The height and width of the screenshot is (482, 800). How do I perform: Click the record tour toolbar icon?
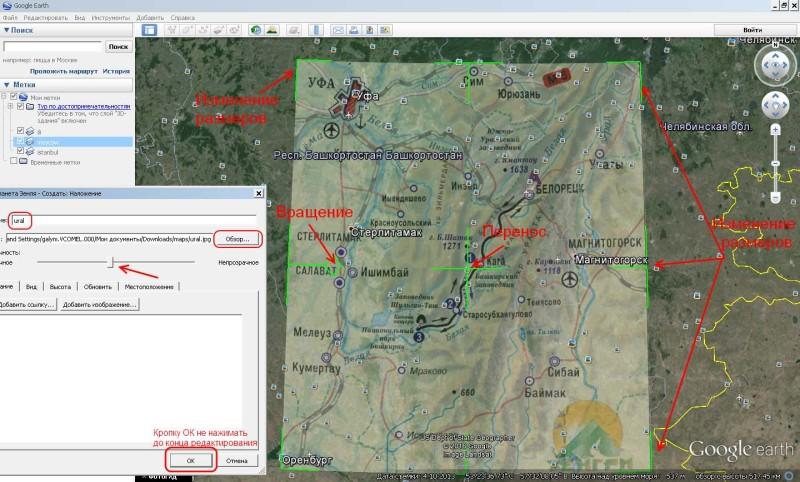tap(234, 30)
